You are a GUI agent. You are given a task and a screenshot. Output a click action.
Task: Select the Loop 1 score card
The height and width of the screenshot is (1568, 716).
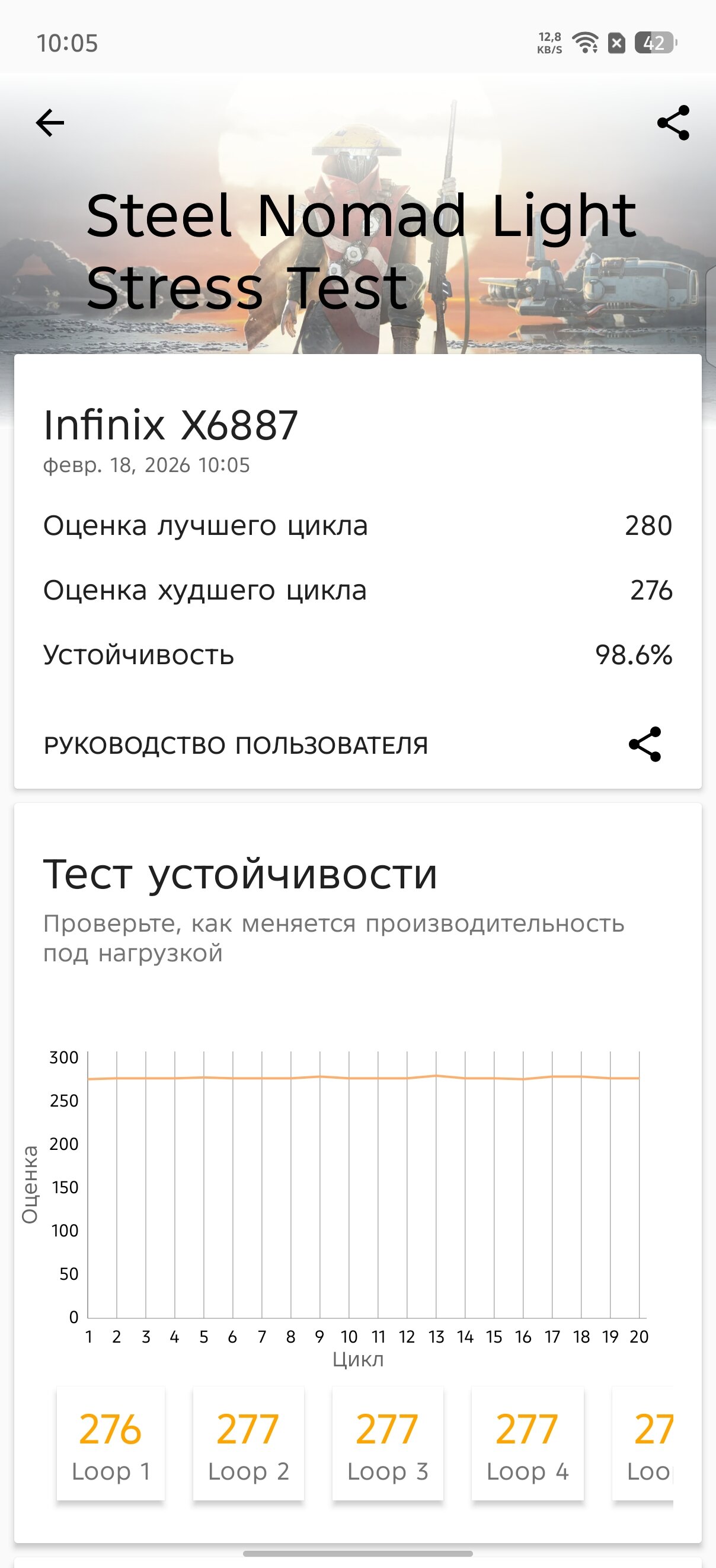[x=111, y=1444]
